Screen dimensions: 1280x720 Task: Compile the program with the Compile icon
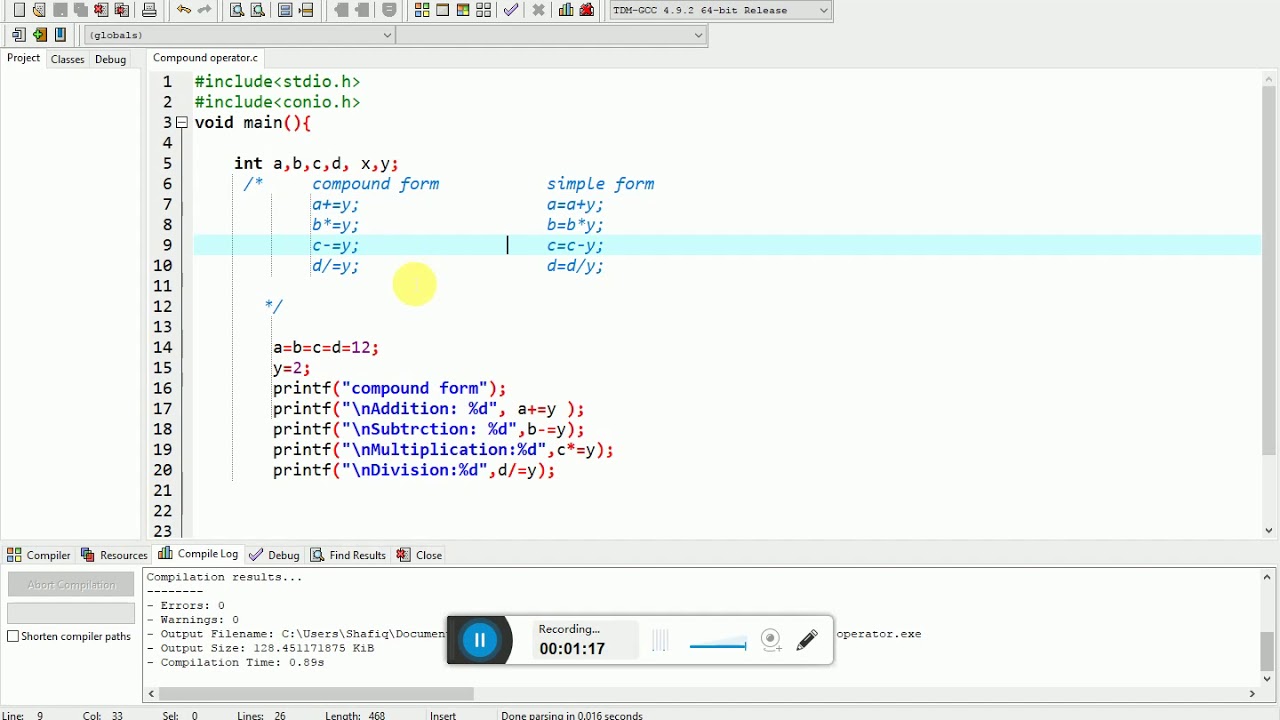(x=422, y=10)
